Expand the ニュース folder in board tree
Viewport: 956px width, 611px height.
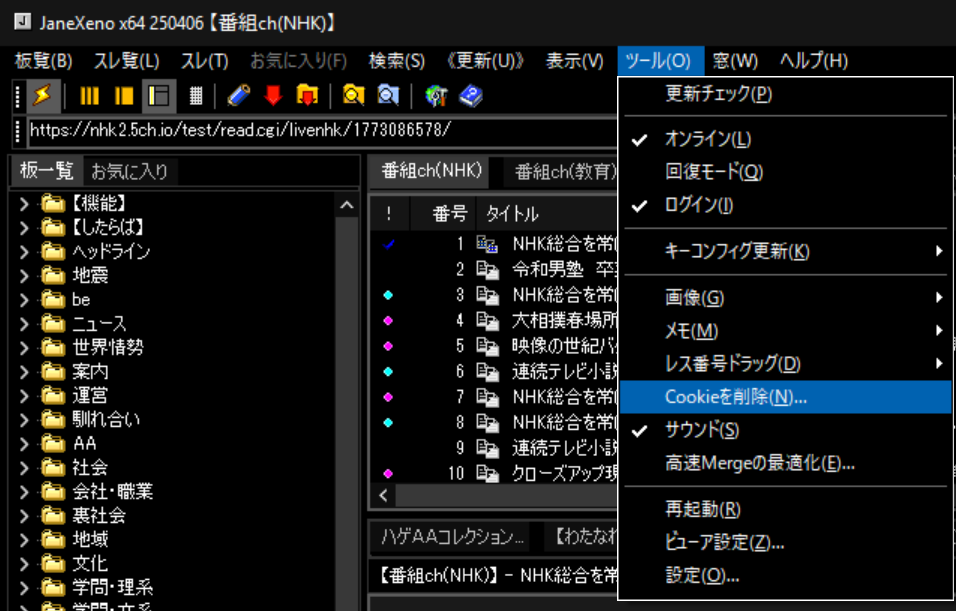26,323
